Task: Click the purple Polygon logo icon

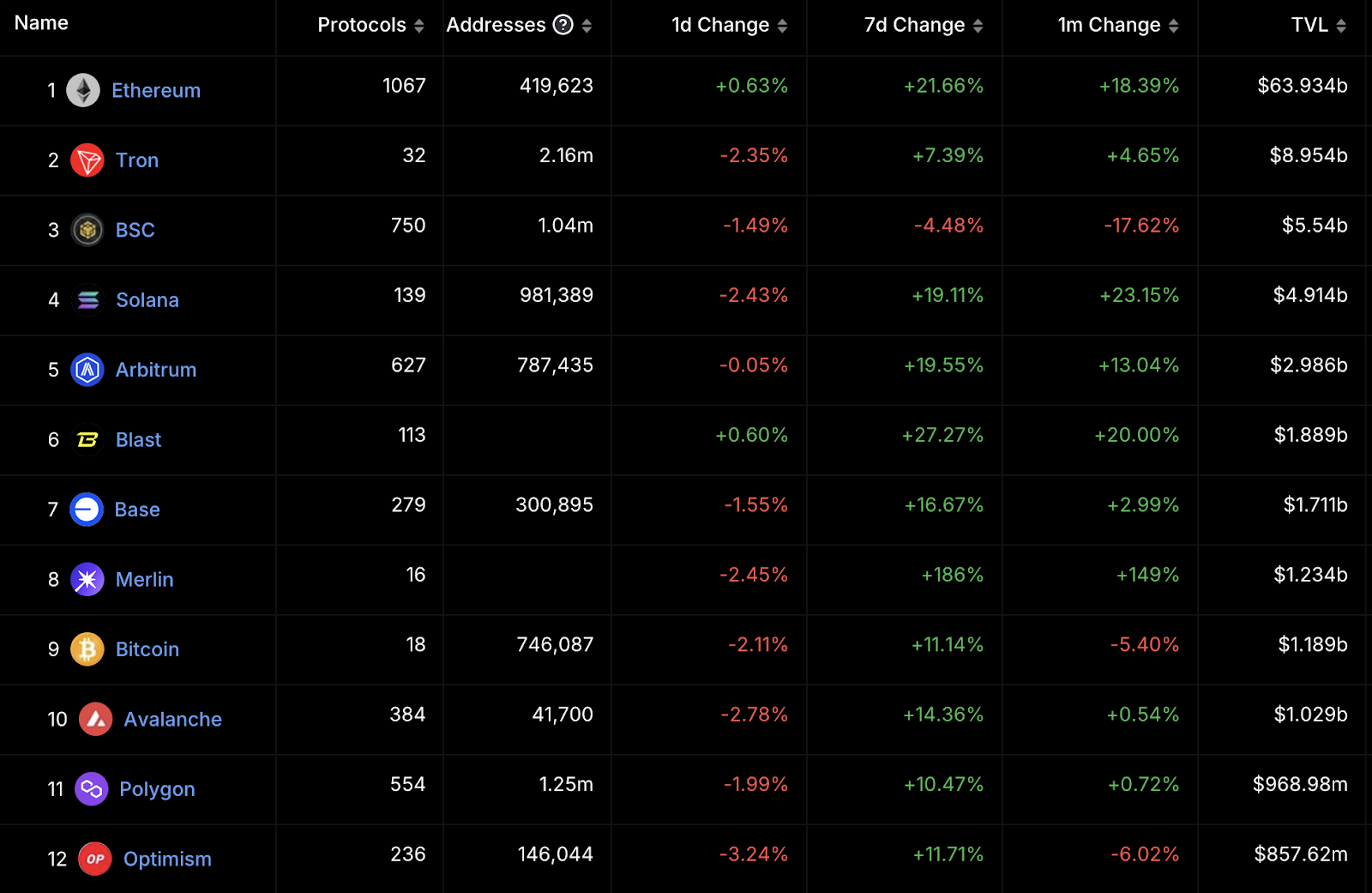Action: [92, 789]
